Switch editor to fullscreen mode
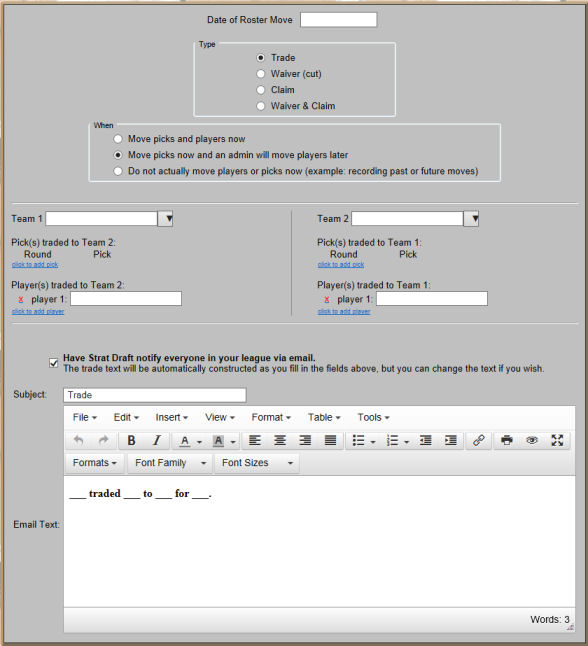The width and height of the screenshot is (588, 646). point(557,440)
